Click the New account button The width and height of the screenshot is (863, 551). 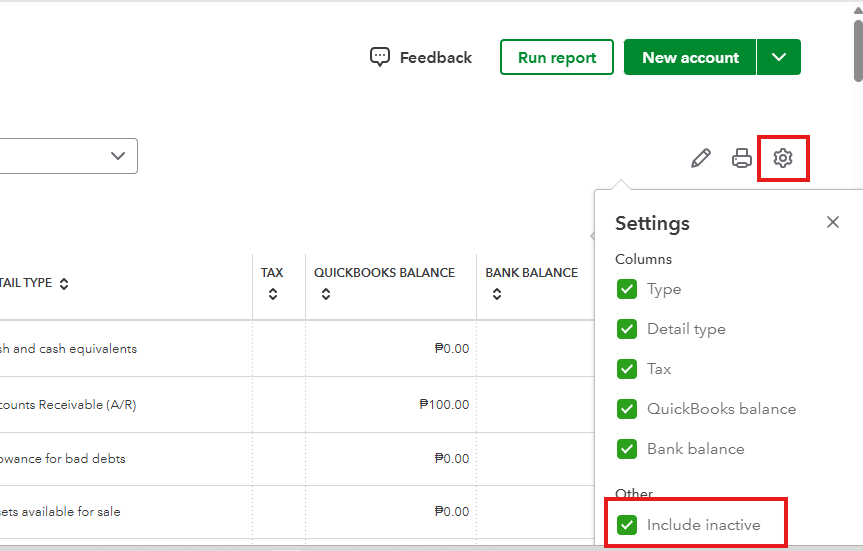[690, 57]
